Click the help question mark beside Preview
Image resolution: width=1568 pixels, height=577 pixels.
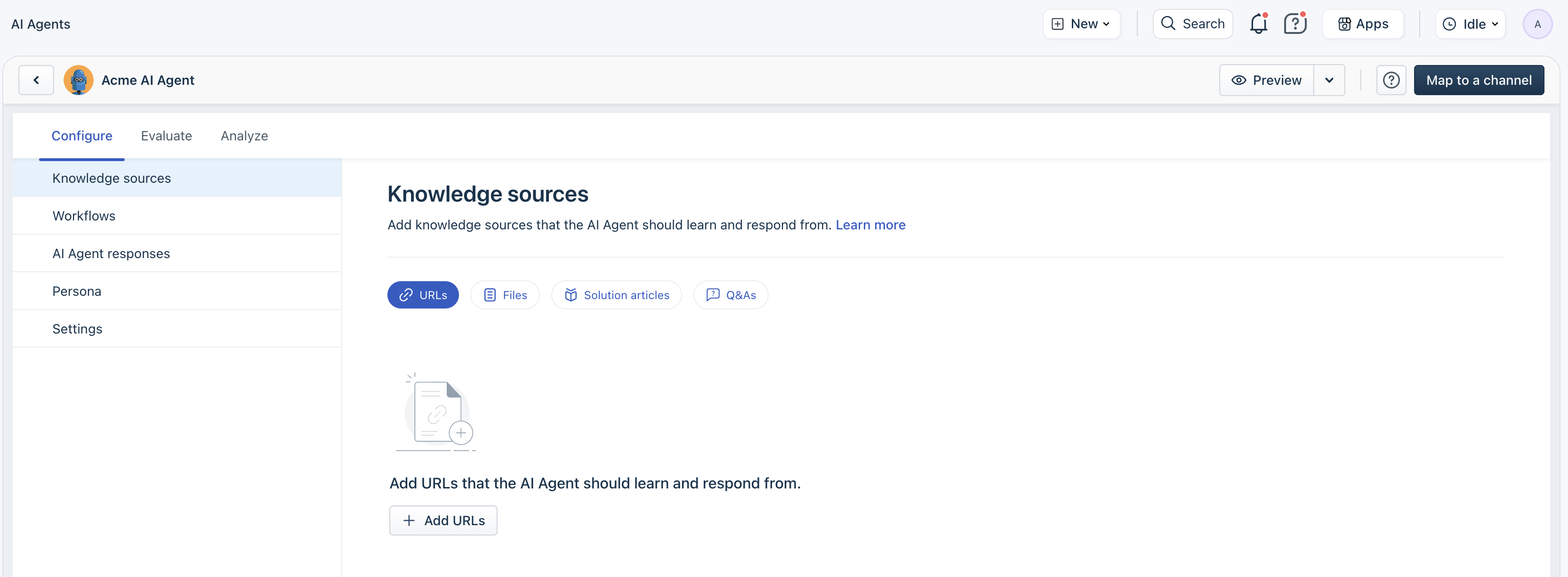[1391, 81]
